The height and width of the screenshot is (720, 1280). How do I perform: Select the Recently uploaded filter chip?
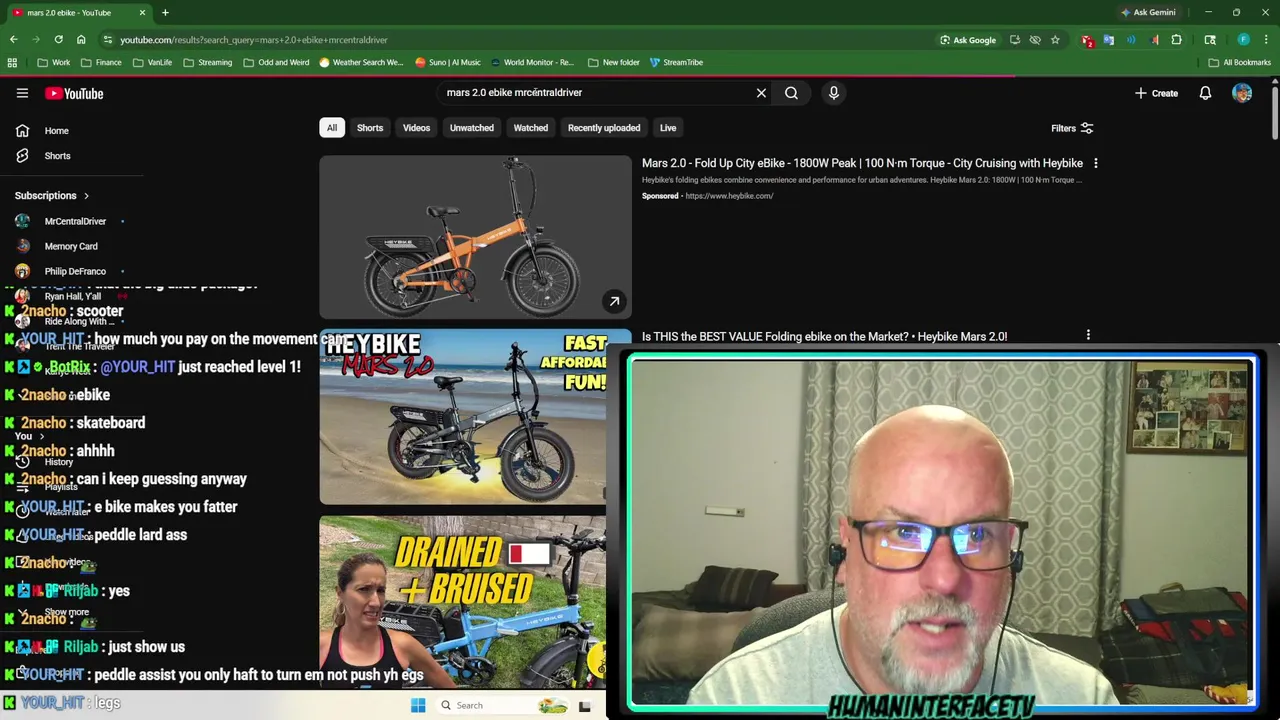(604, 128)
